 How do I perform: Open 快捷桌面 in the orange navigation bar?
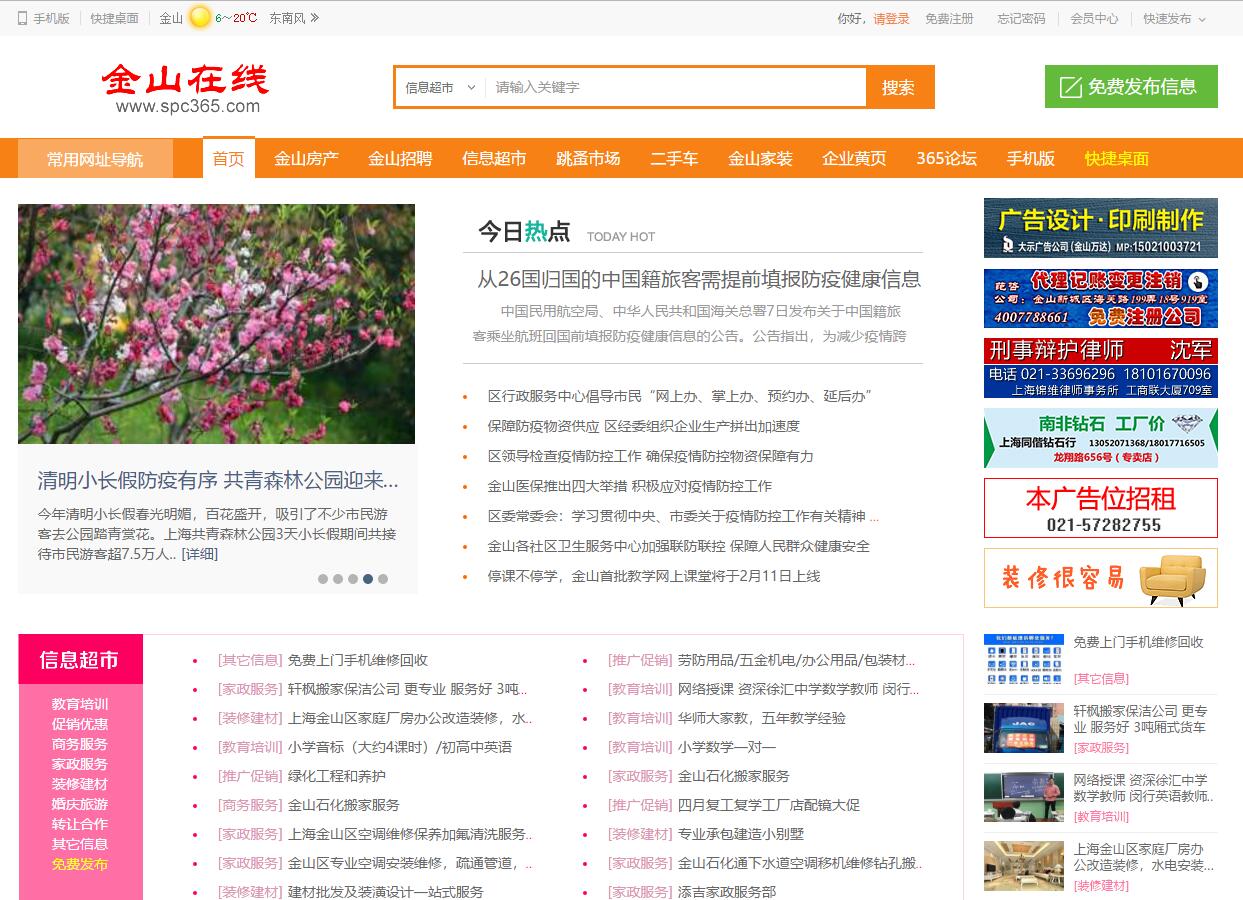point(1116,158)
